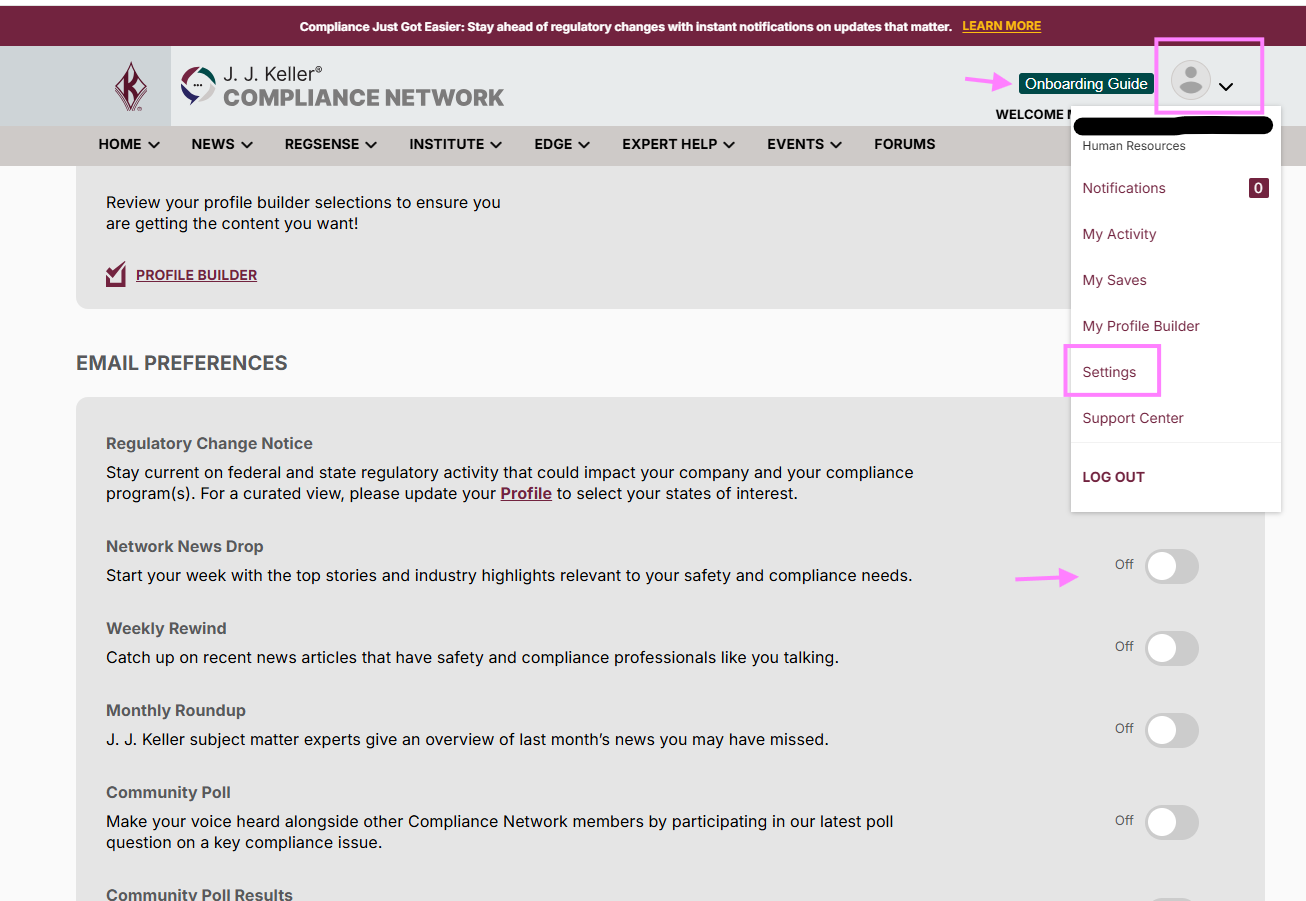Click the Monthly Roundup heading
The image size is (1306, 901).
176,710
